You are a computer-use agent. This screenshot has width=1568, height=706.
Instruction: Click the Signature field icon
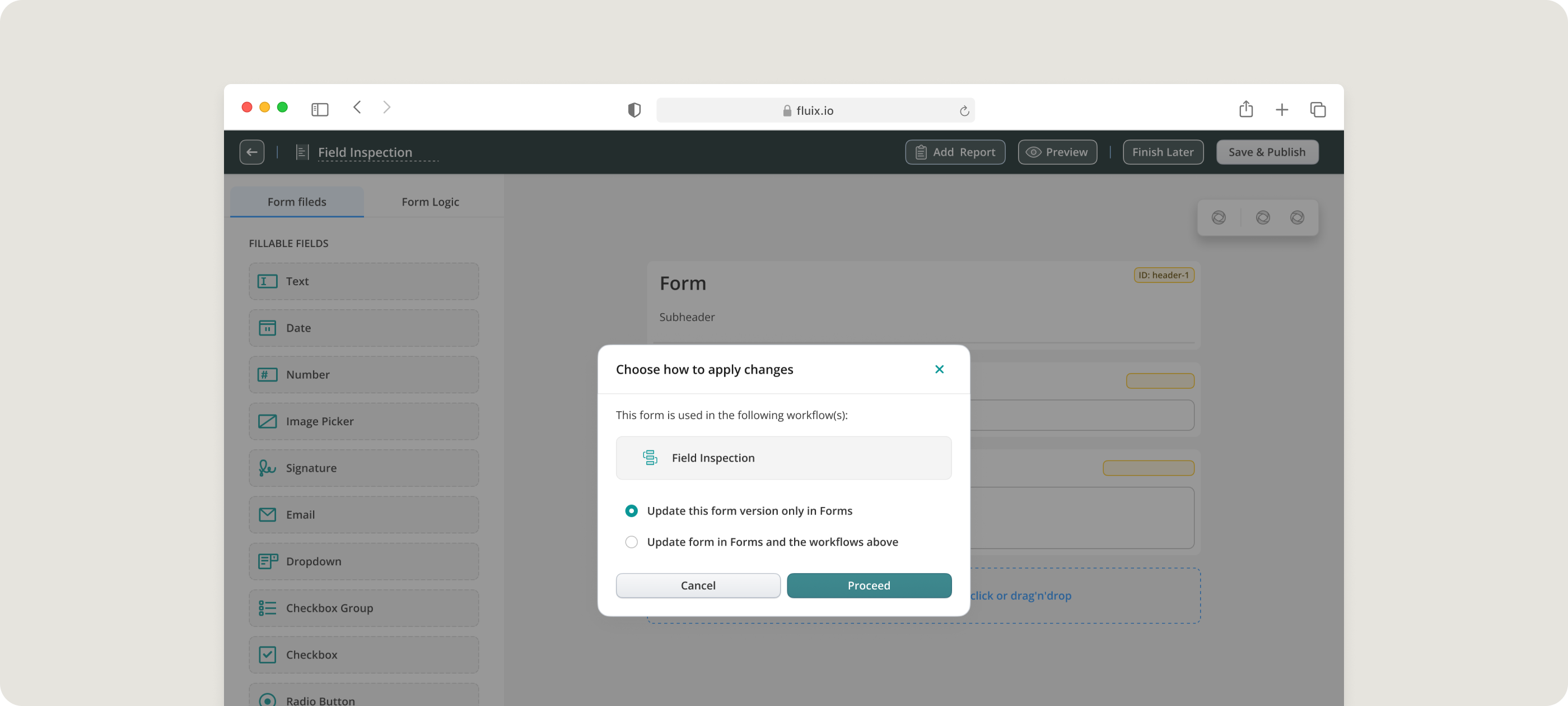tap(267, 468)
